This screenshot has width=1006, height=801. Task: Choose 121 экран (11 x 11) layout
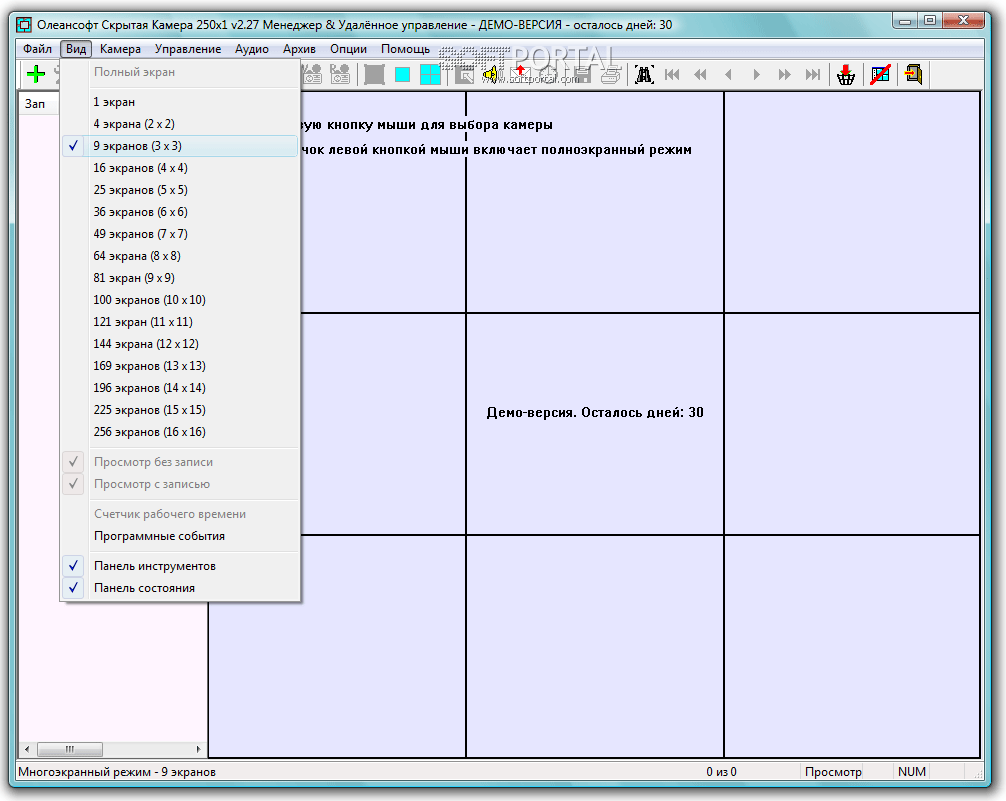click(x=180, y=322)
